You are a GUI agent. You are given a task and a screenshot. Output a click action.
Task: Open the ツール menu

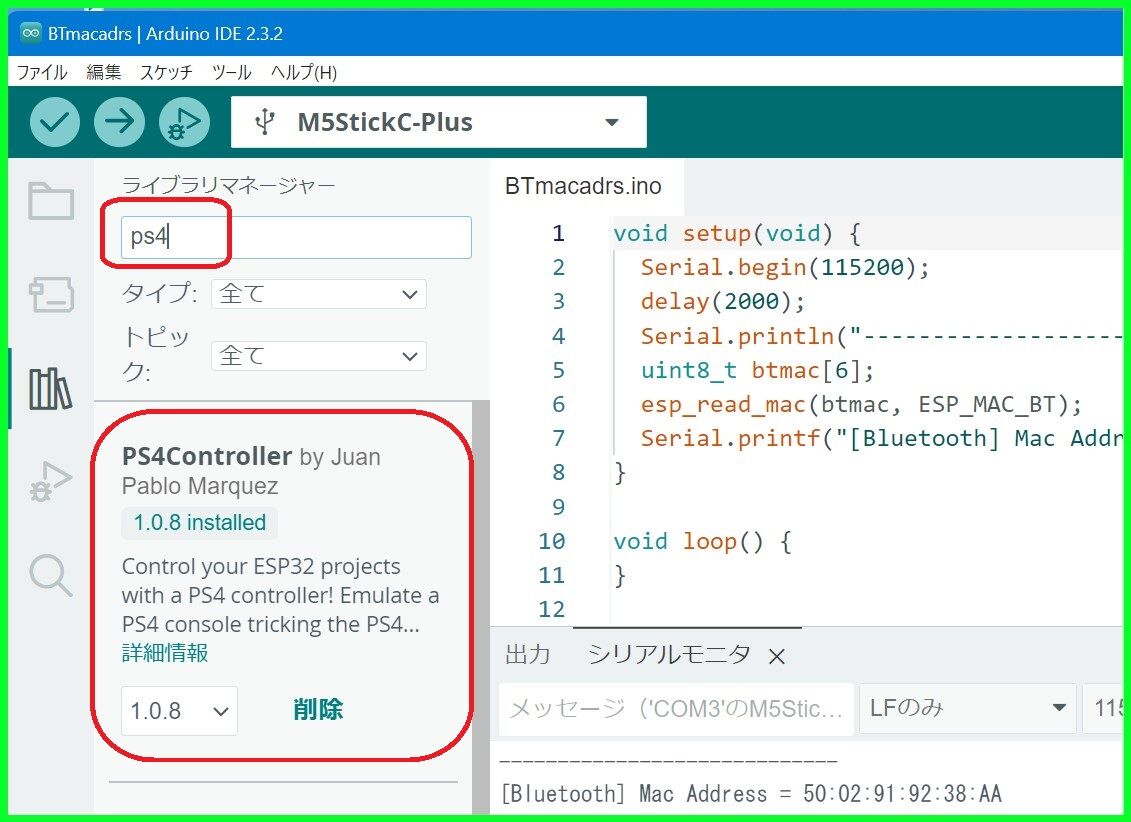(231, 72)
